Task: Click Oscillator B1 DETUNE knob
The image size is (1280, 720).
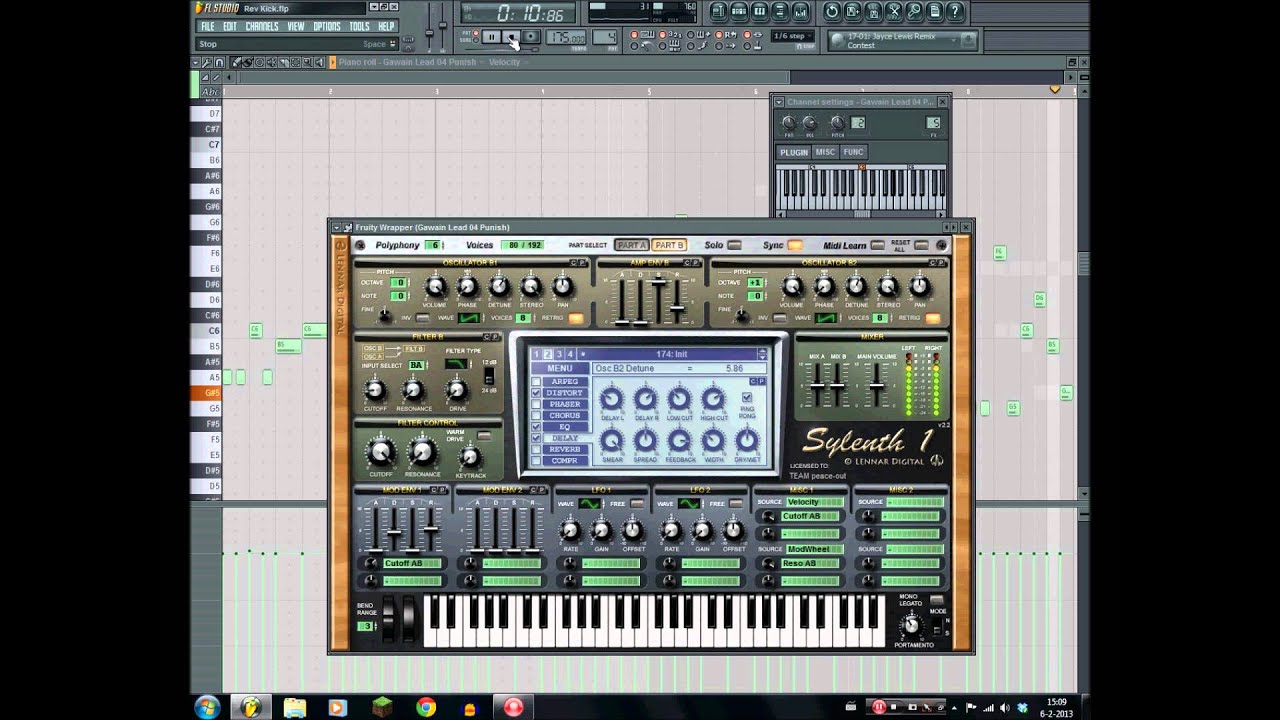Action: click(499, 287)
